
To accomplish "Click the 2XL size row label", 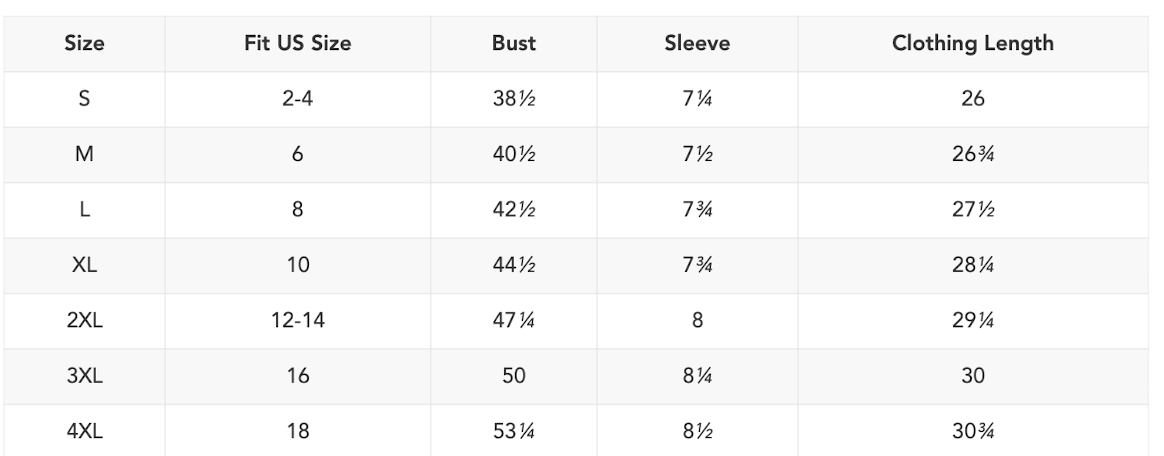I will [85, 322].
